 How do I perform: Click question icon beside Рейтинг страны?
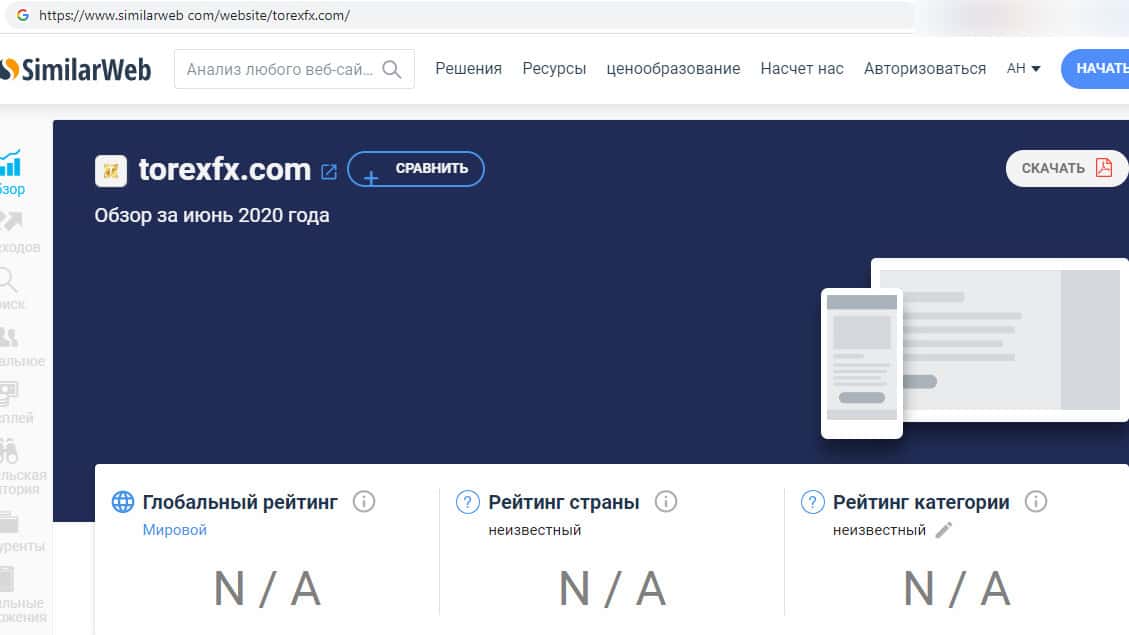coord(468,502)
